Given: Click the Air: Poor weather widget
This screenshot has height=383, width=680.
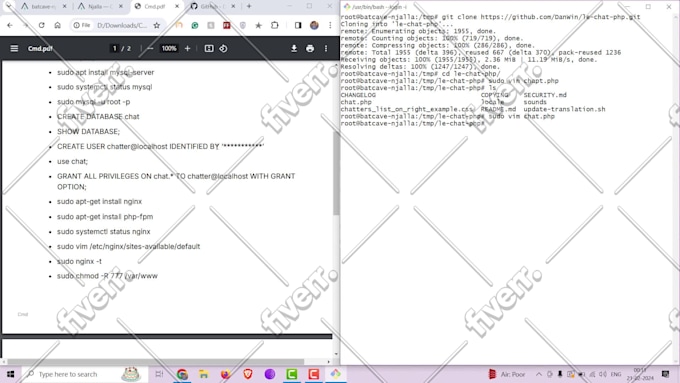Looking at the screenshot, I should point(507,374).
